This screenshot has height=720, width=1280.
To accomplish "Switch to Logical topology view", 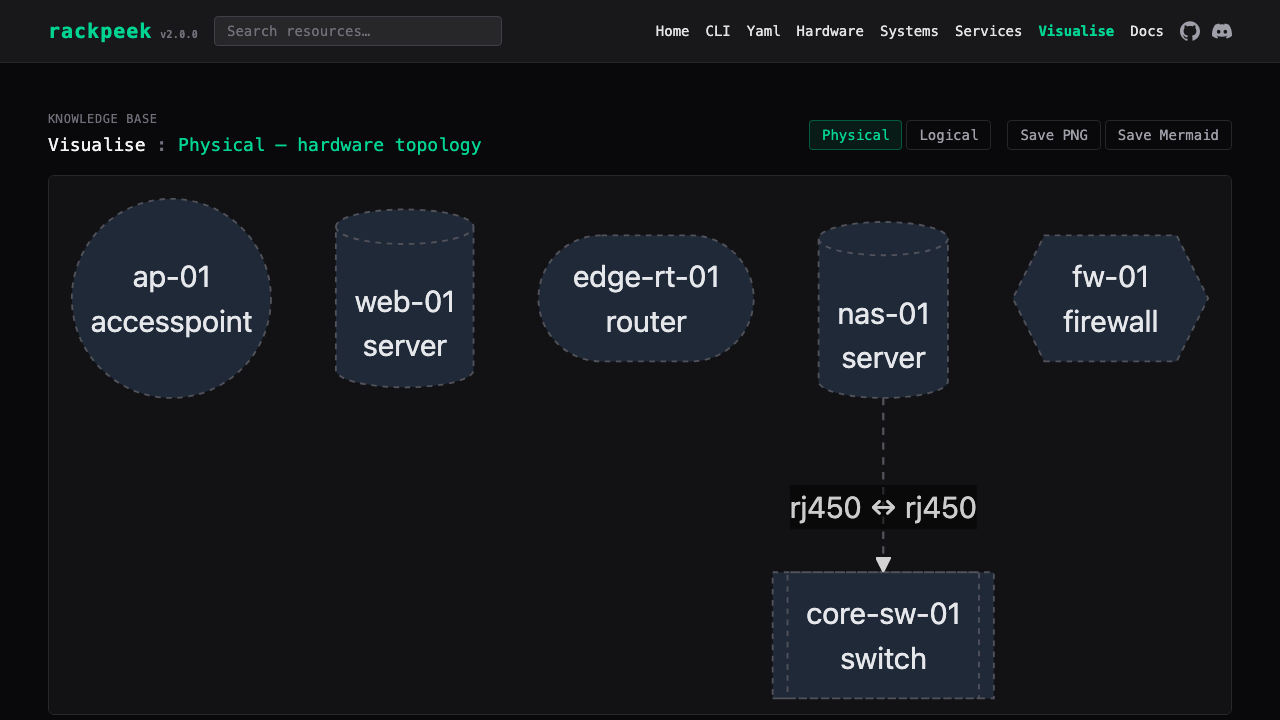I will [949, 135].
